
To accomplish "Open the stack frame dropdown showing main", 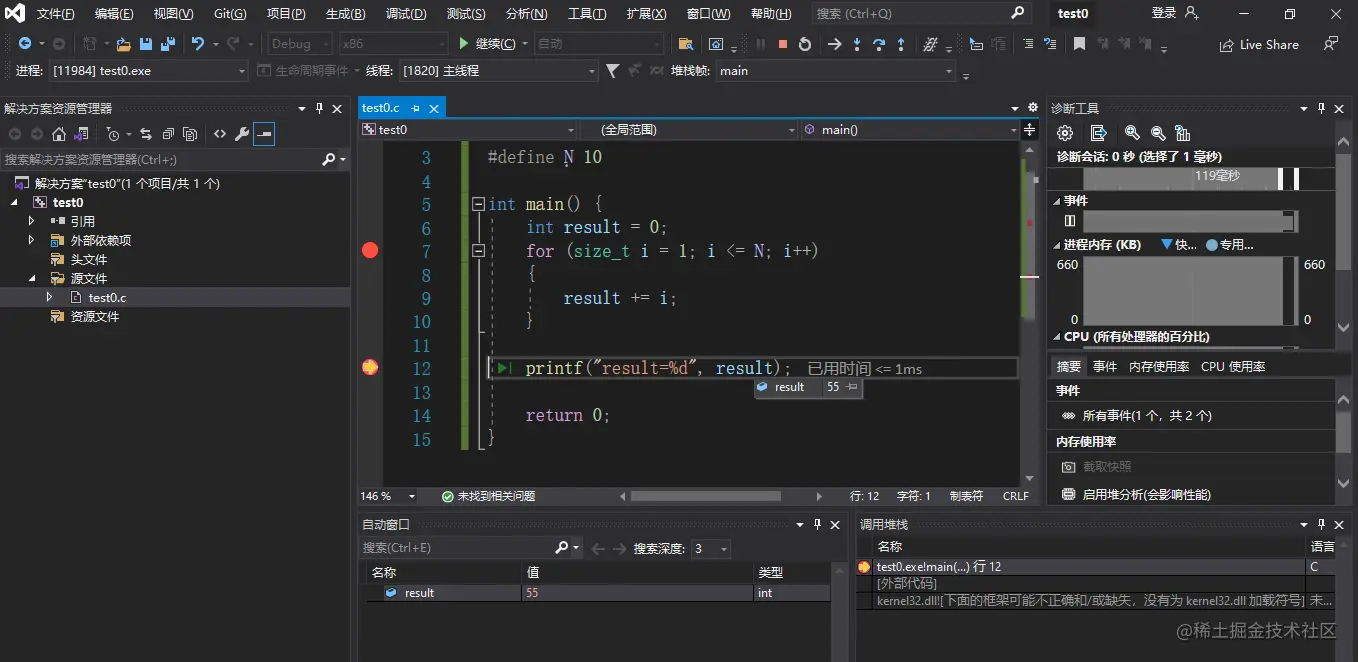I will click(836, 71).
